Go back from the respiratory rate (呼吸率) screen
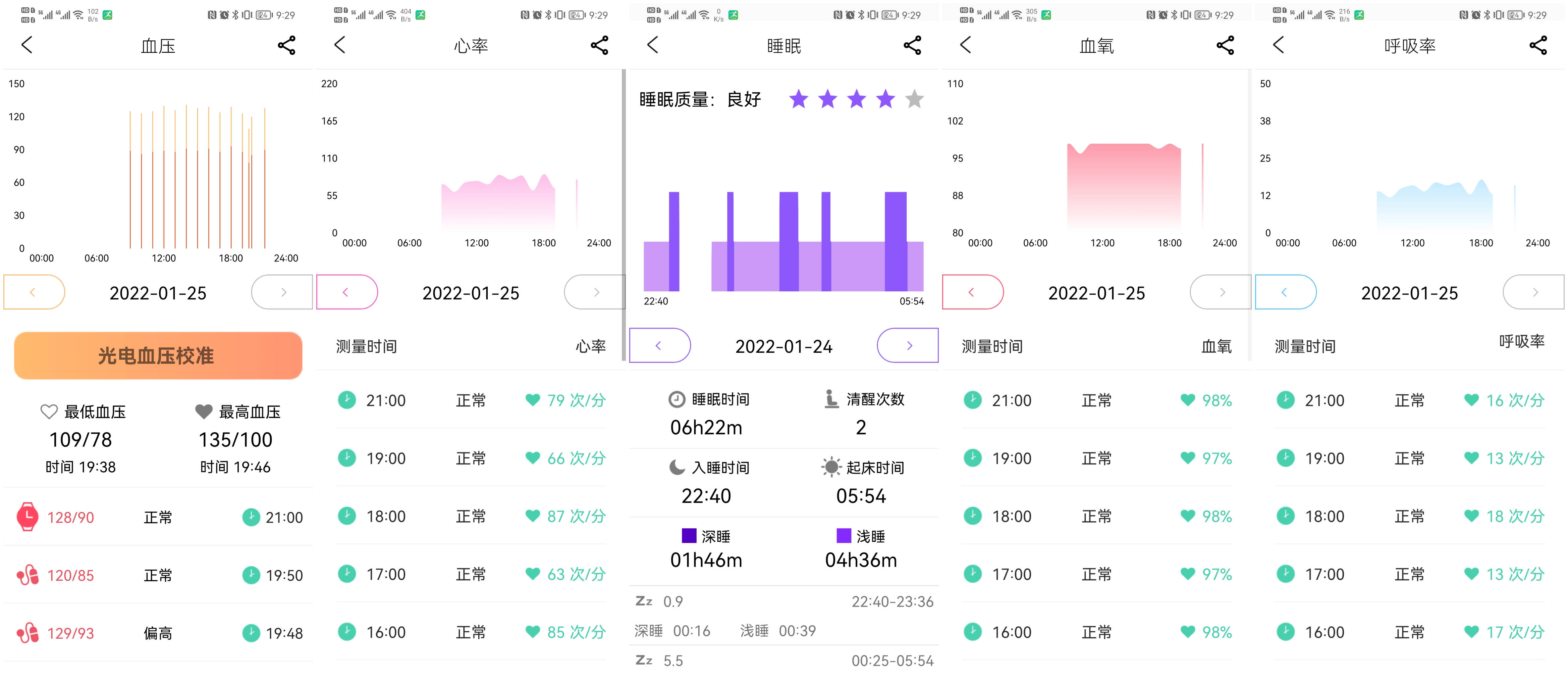This screenshot has height=678, width=1568. point(1278,45)
